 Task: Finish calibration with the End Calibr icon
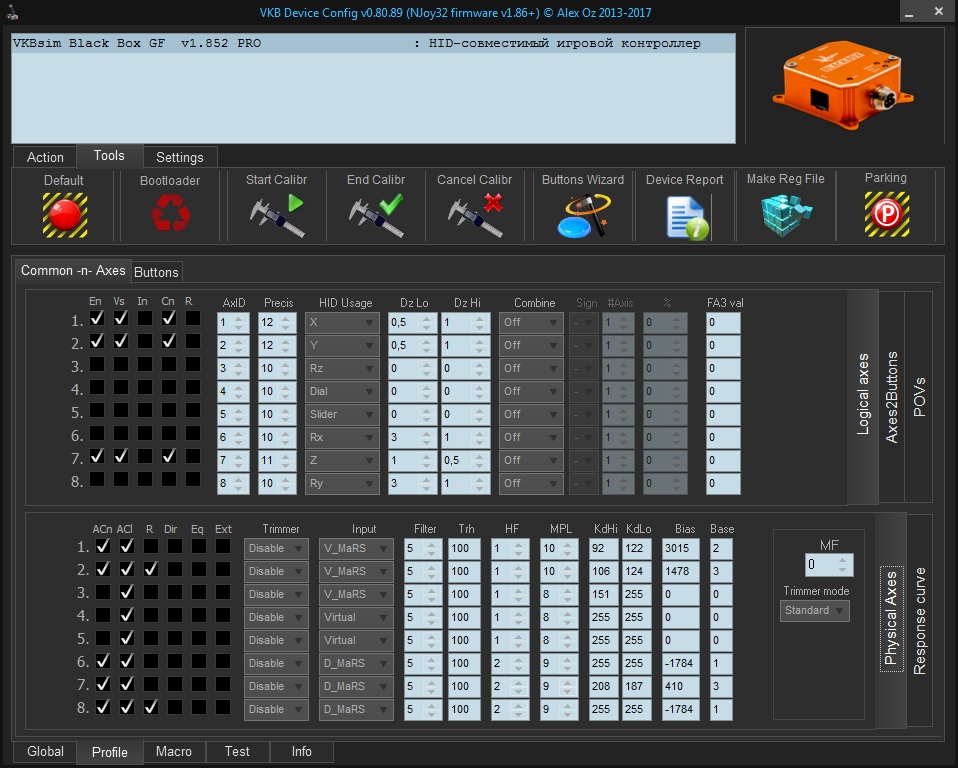click(x=376, y=215)
